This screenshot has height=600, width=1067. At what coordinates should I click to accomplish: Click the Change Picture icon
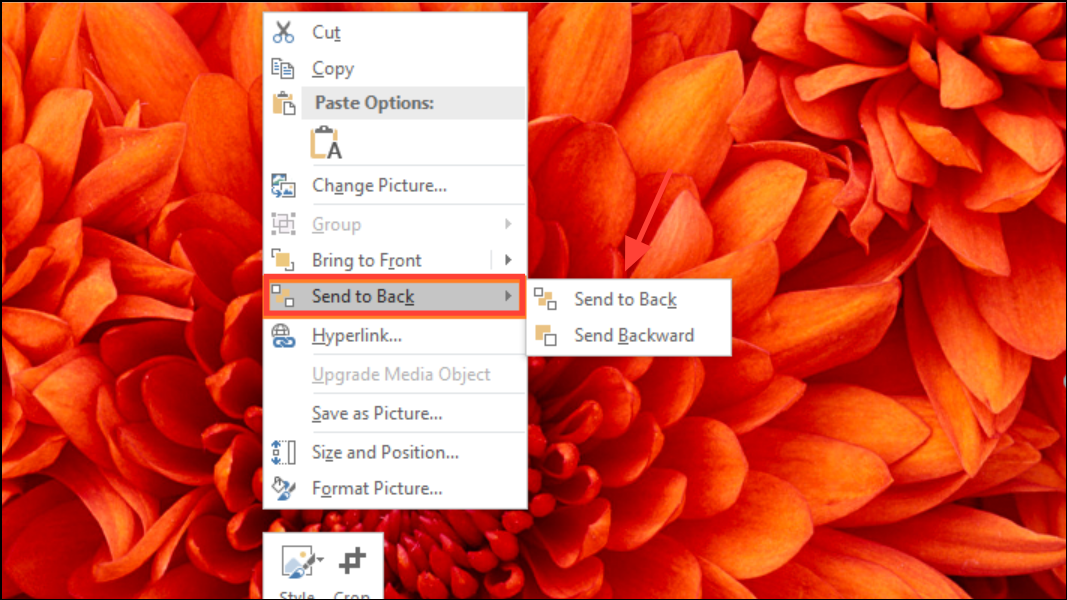click(284, 186)
